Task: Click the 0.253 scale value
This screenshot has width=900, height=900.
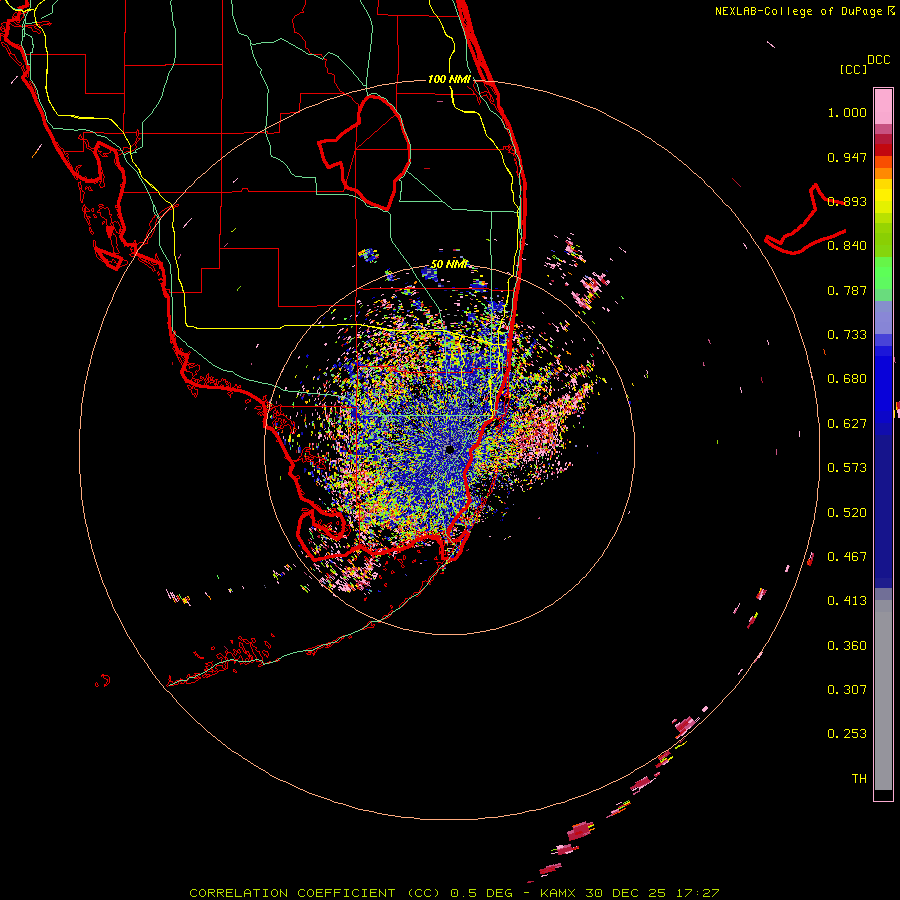Action: coord(847,734)
